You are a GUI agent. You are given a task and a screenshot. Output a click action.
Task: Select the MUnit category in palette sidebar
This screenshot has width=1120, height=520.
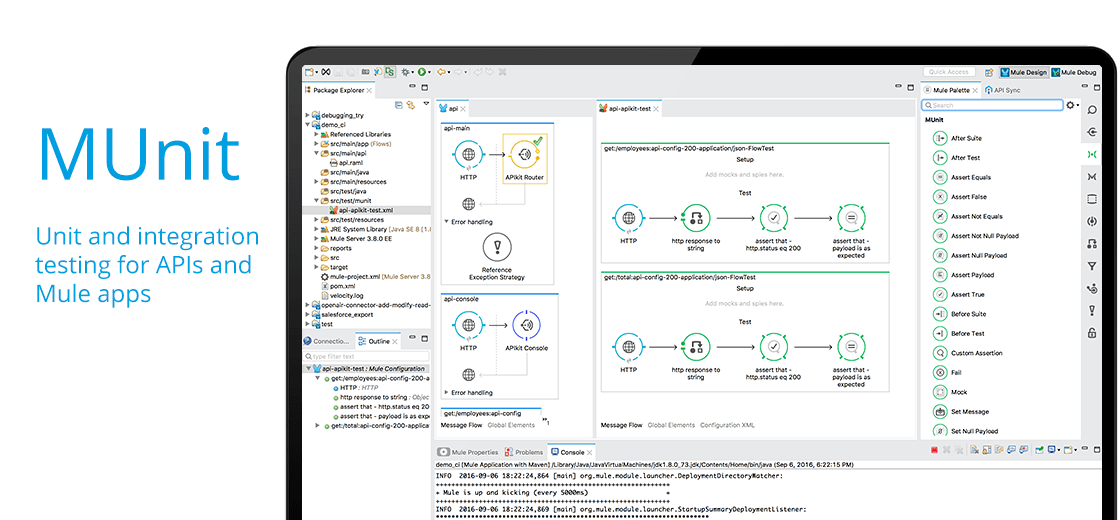click(1091, 154)
